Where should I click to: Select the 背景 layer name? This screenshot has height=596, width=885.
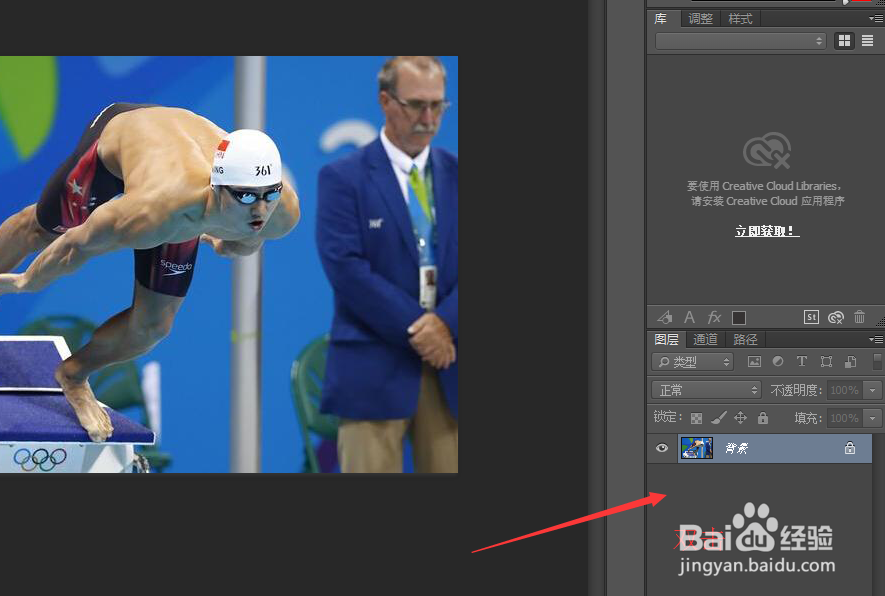tap(737, 448)
